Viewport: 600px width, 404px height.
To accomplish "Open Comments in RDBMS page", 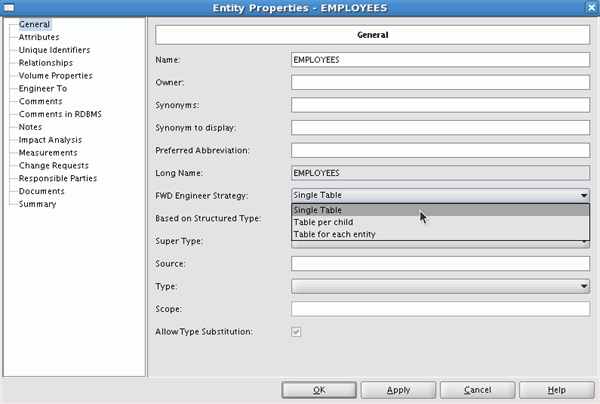I will click(60, 114).
